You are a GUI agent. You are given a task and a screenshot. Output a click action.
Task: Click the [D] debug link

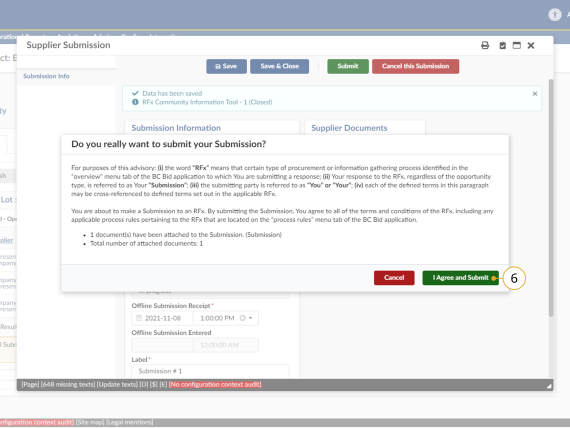pyautogui.click(x=144, y=384)
